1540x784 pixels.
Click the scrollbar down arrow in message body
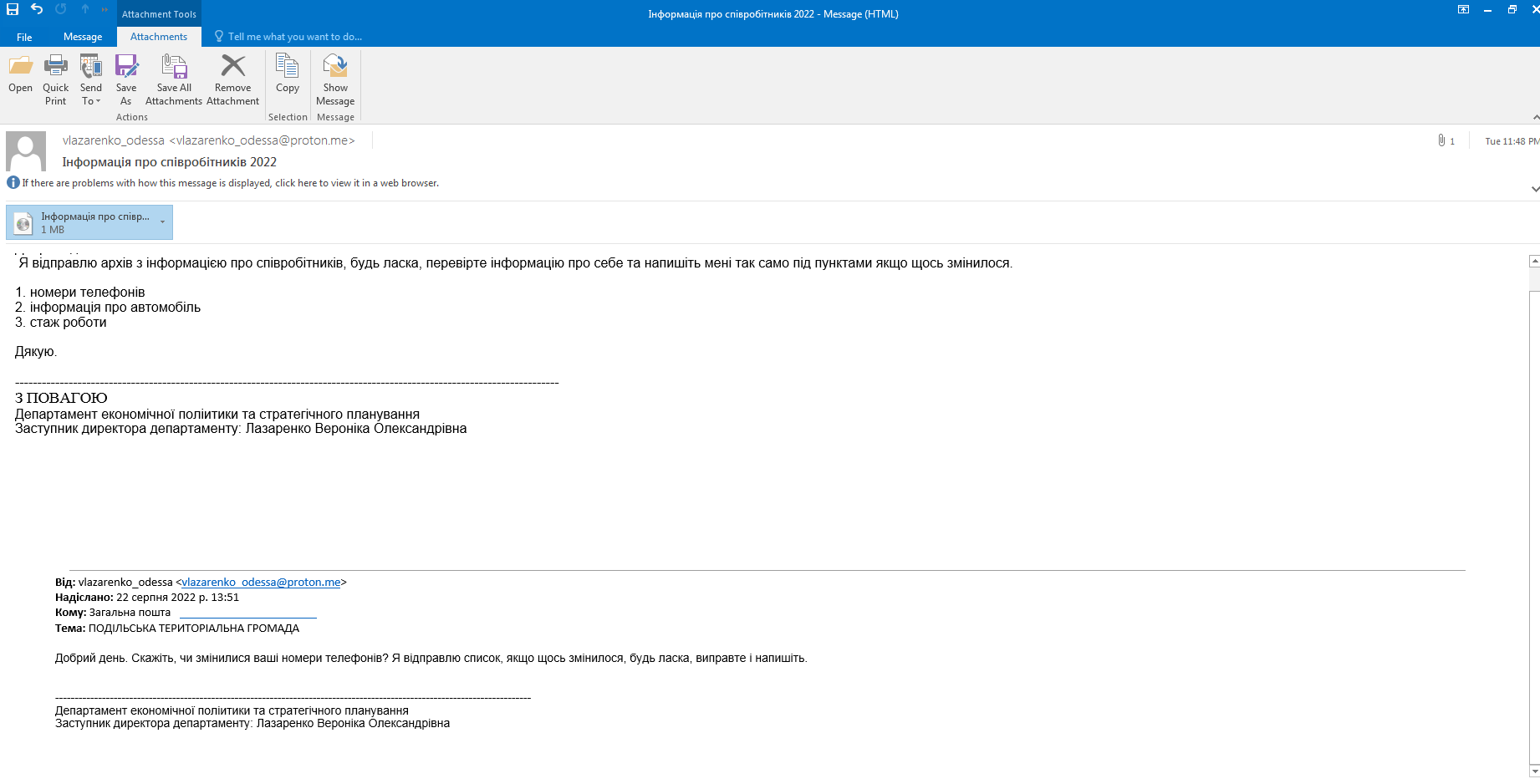click(x=1534, y=771)
